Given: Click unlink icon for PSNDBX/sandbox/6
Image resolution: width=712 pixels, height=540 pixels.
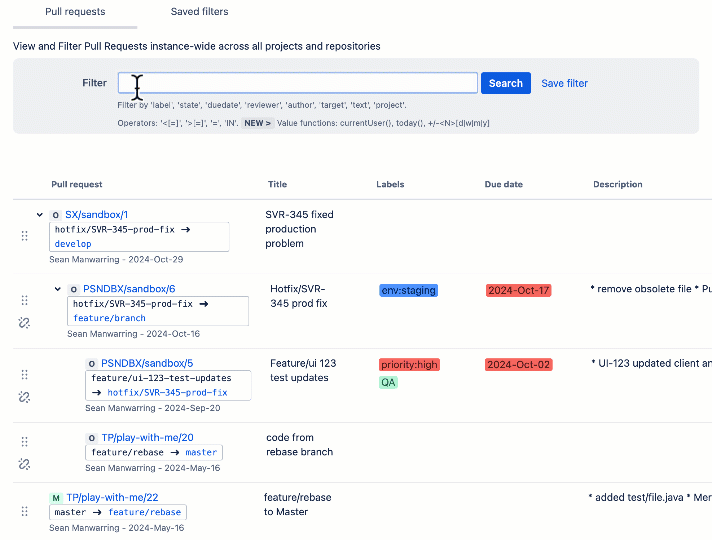Looking at the screenshot, I should click(x=24, y=323).
